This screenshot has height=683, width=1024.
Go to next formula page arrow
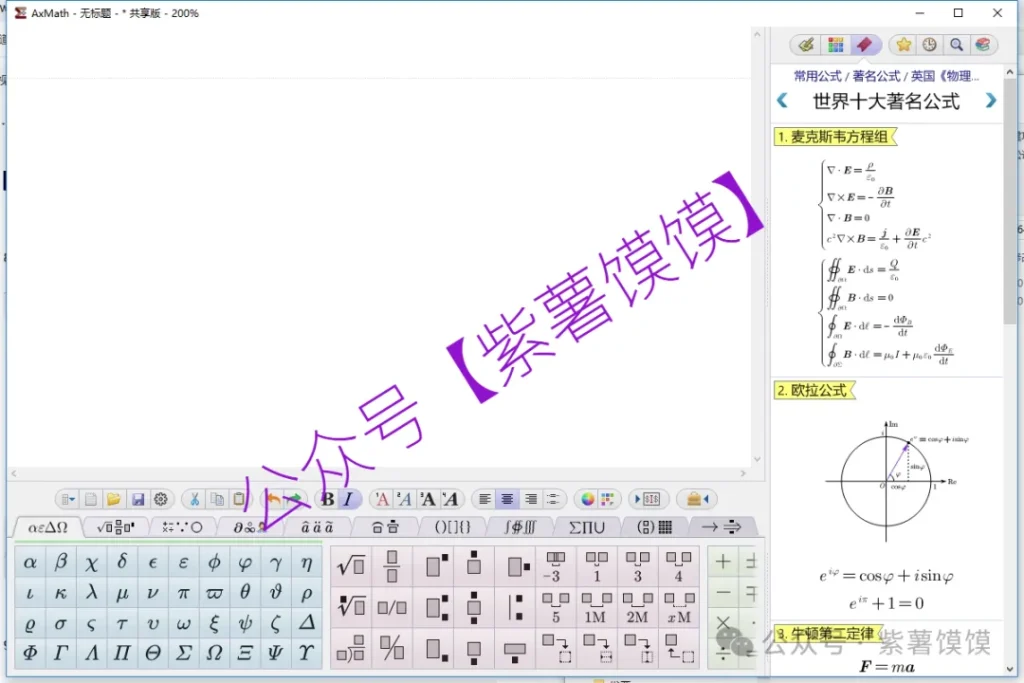990,101
